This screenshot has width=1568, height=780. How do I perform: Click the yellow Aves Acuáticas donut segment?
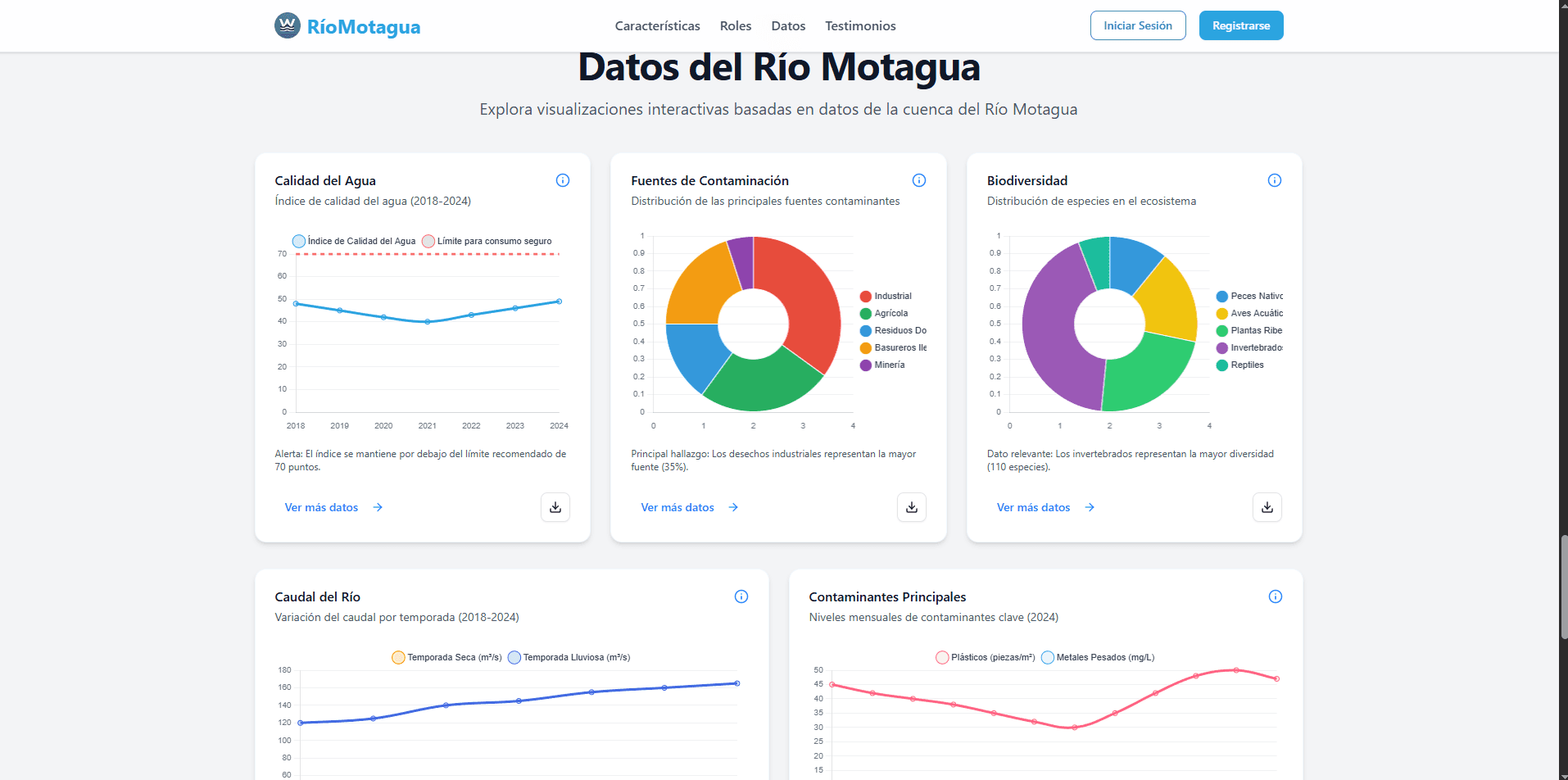tap(1170, 302)
